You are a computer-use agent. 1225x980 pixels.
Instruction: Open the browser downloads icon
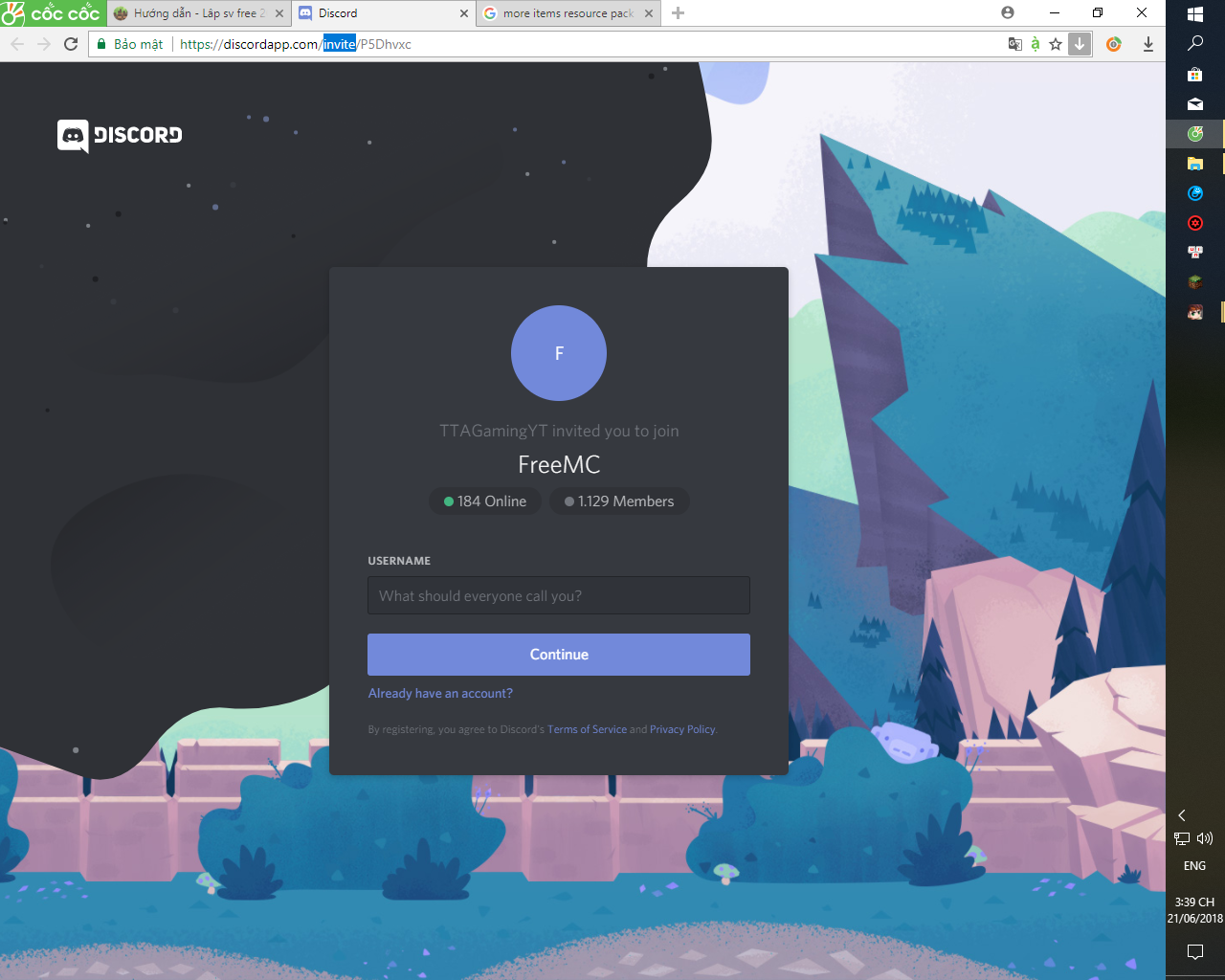tap(1148, 44)
